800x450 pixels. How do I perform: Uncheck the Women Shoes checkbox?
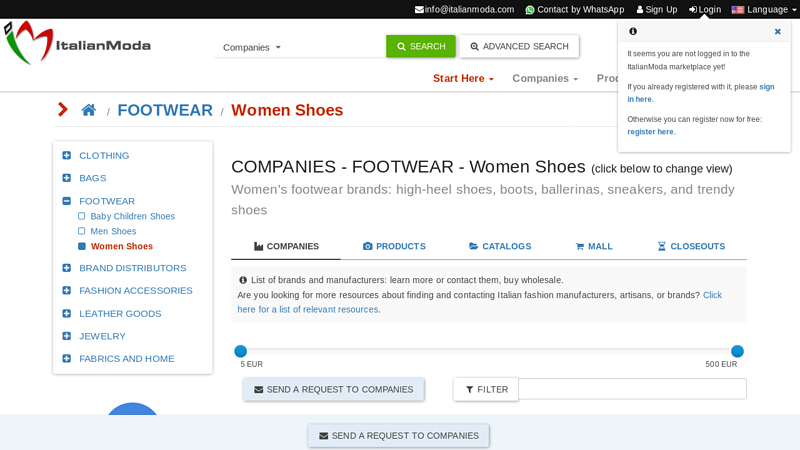coord(82,246)
